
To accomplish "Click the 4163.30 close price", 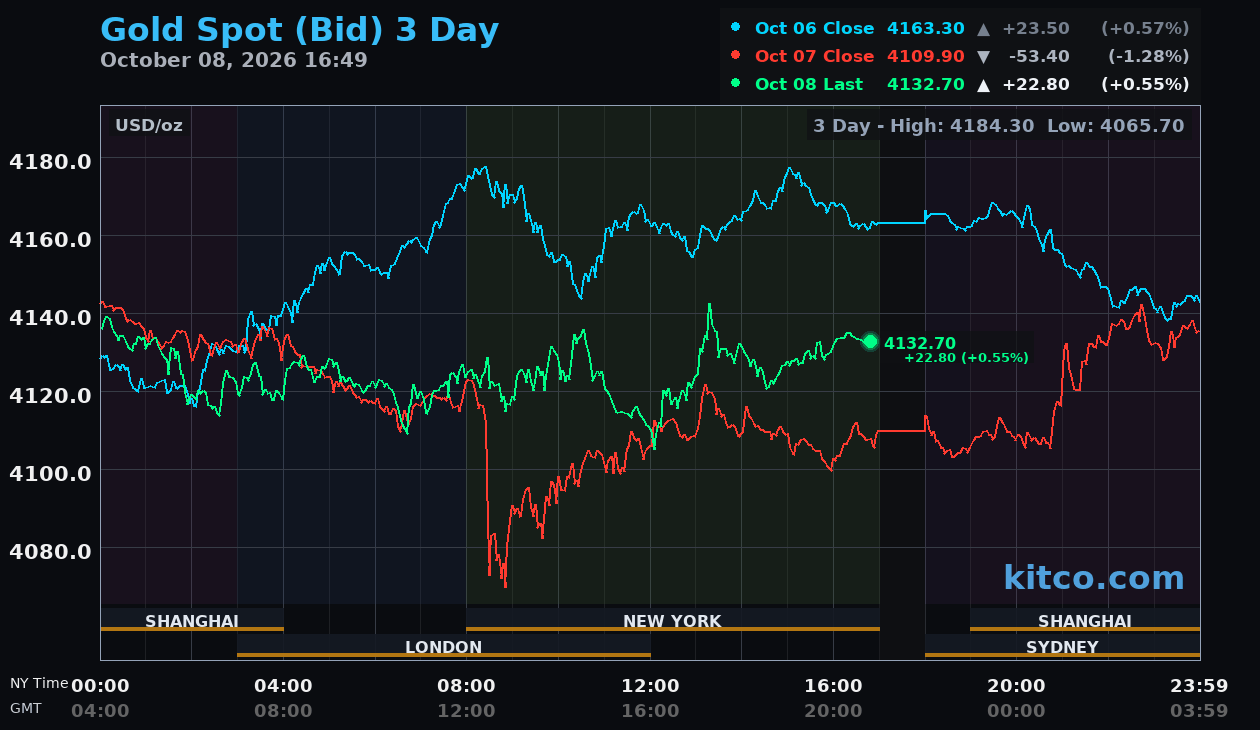I will tap(926, 28).
